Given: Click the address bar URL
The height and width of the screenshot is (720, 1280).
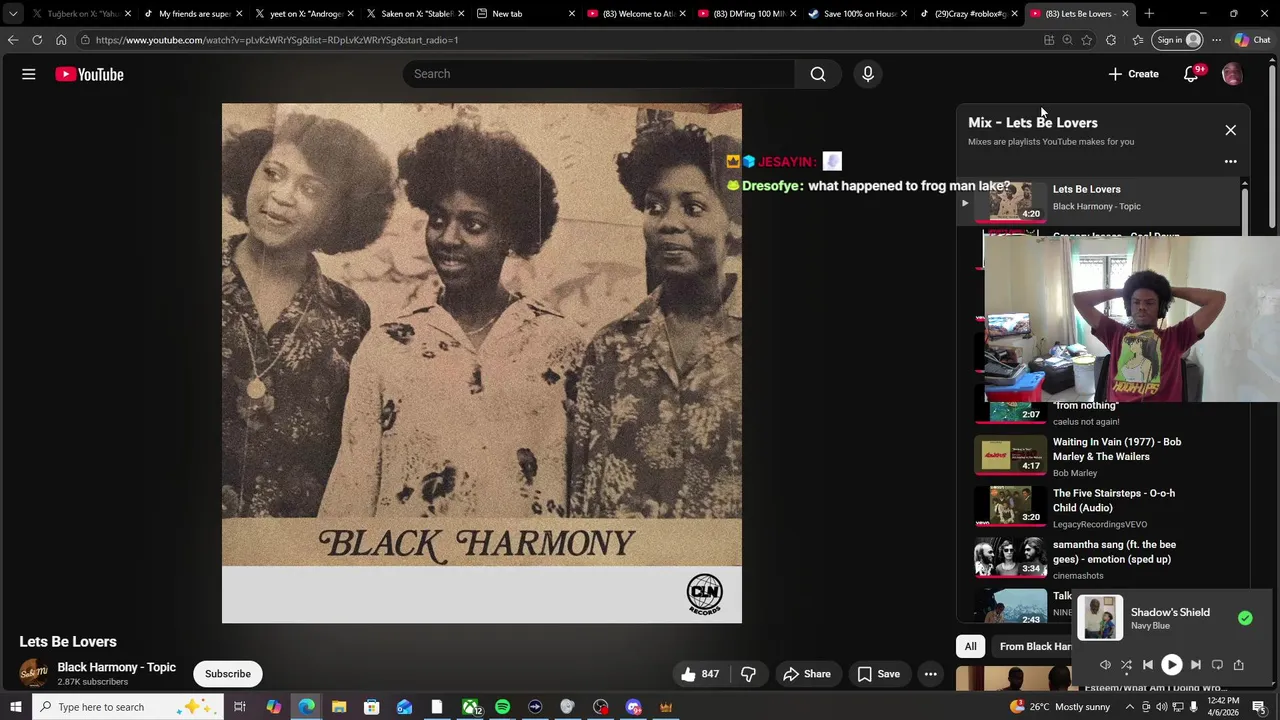Looking at the screenshot, I should pyautogui.click(x=277, y=40).
